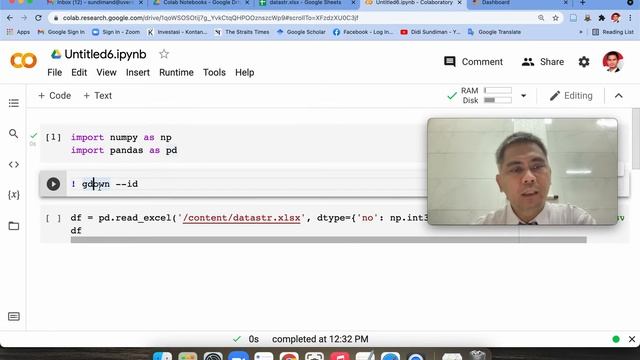The image size is (640, 360).
Task: Open The Straits Times bookmark
Action: tap(242, 32)
